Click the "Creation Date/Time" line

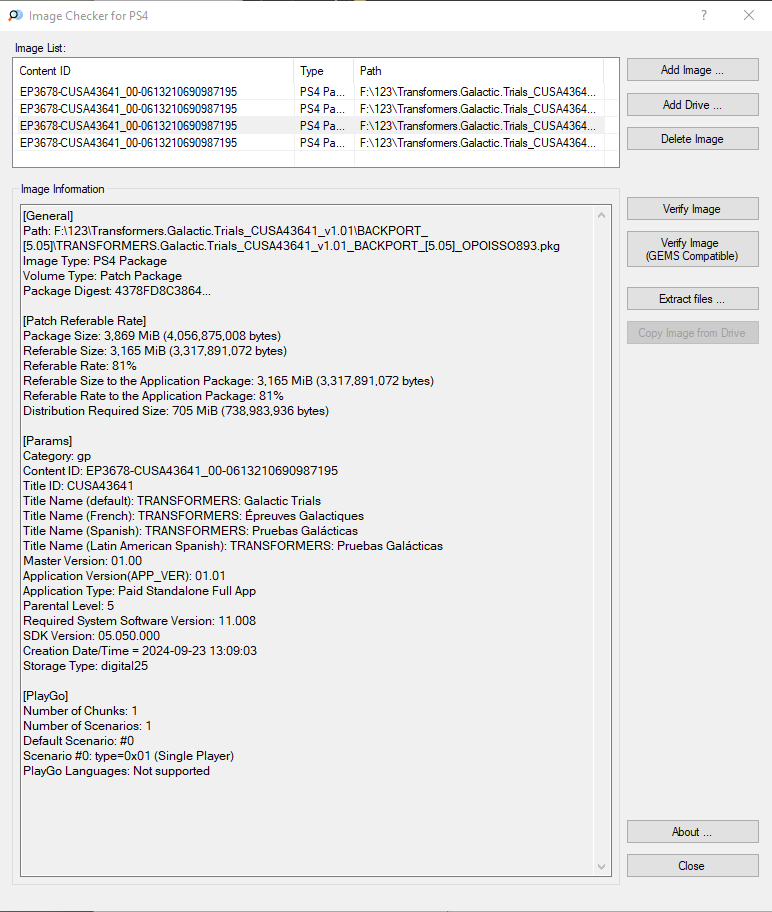(x=140, y=651)
